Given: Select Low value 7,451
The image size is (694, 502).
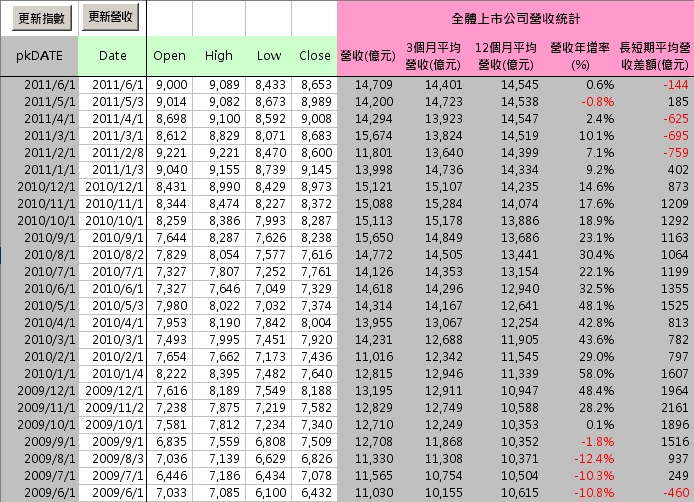Looking at the screenshot, I should click(x=269, y=340).
